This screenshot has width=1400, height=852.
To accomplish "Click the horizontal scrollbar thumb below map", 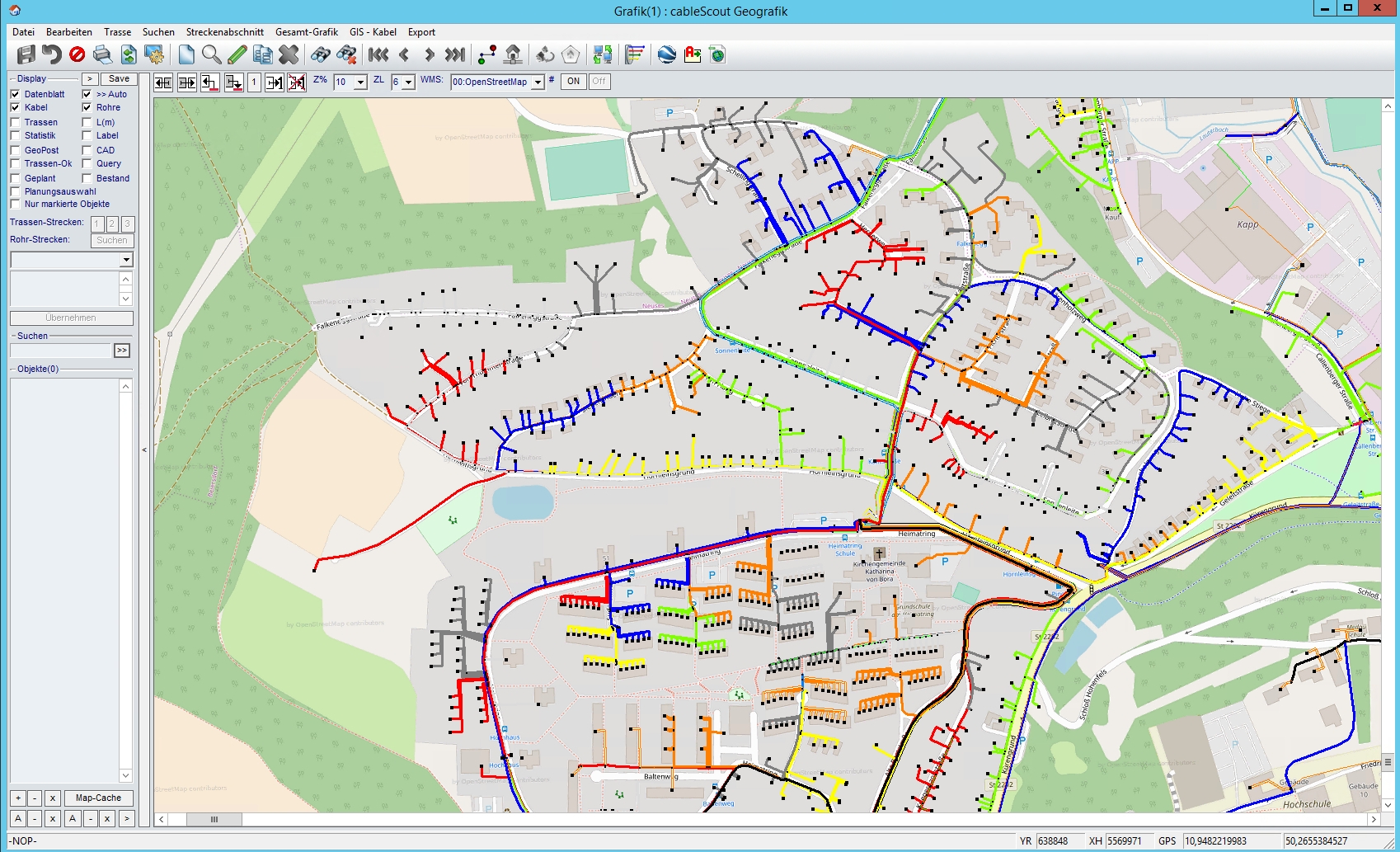I will click(x=214, y=820).
